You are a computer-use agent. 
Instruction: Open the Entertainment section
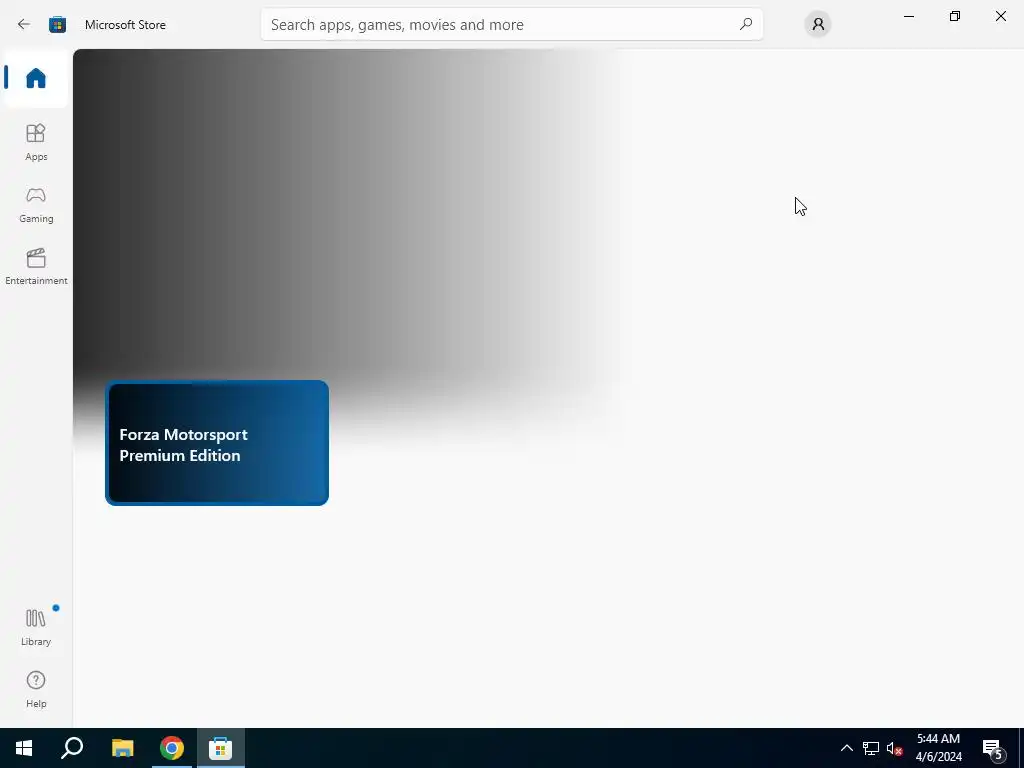[x=36, y=266]
